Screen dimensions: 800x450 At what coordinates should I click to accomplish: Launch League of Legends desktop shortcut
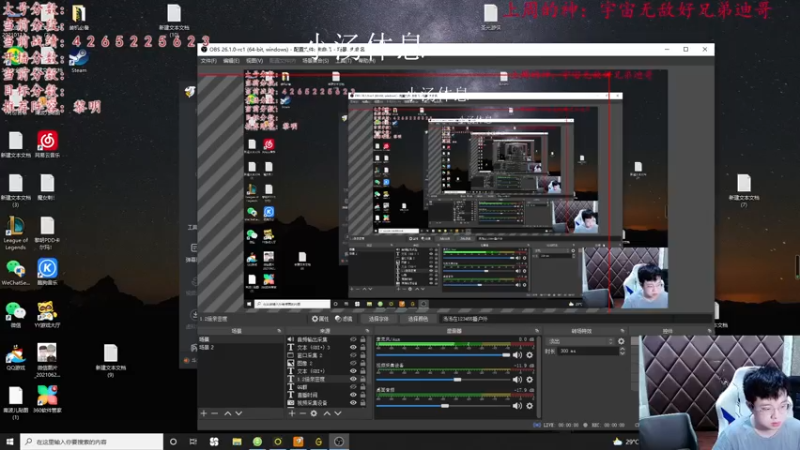pos(15,233)
